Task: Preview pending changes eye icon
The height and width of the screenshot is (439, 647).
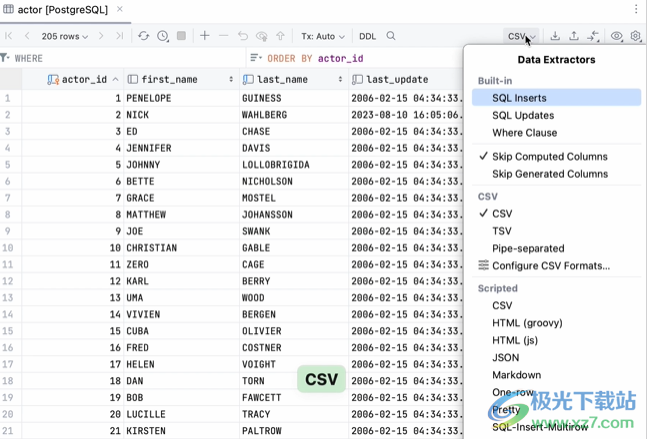Action: tap(262, 36)
